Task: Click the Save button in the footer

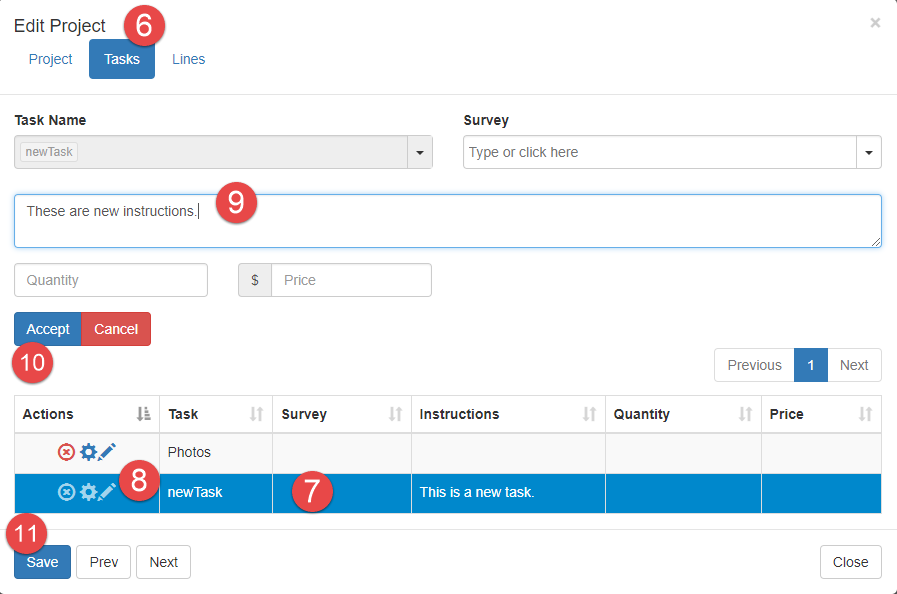Action: click(42, 562)
